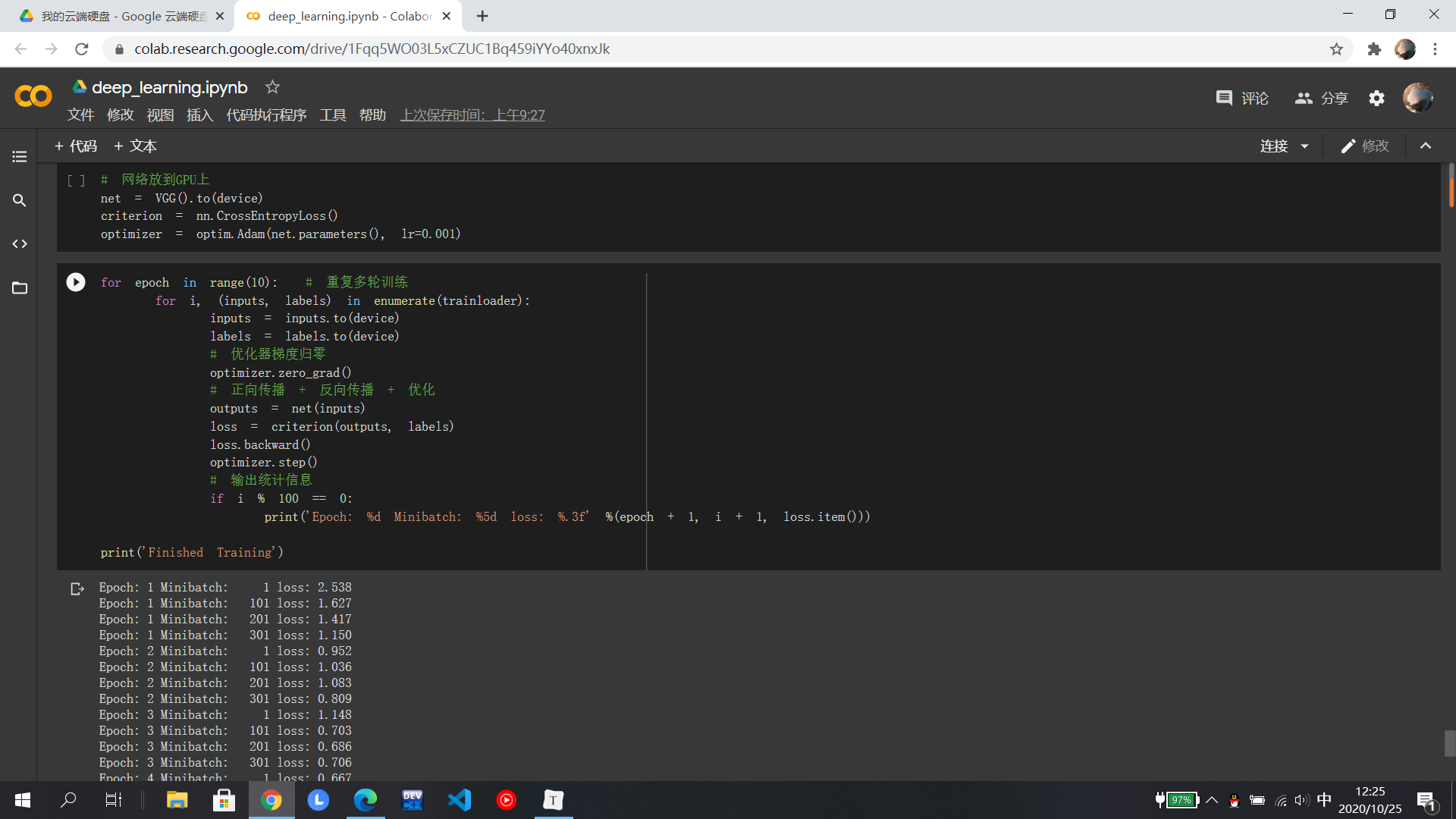This screenshot has height=819, width=1456.
Task: Open Colab settings gear
Action: click(1376, 98)
